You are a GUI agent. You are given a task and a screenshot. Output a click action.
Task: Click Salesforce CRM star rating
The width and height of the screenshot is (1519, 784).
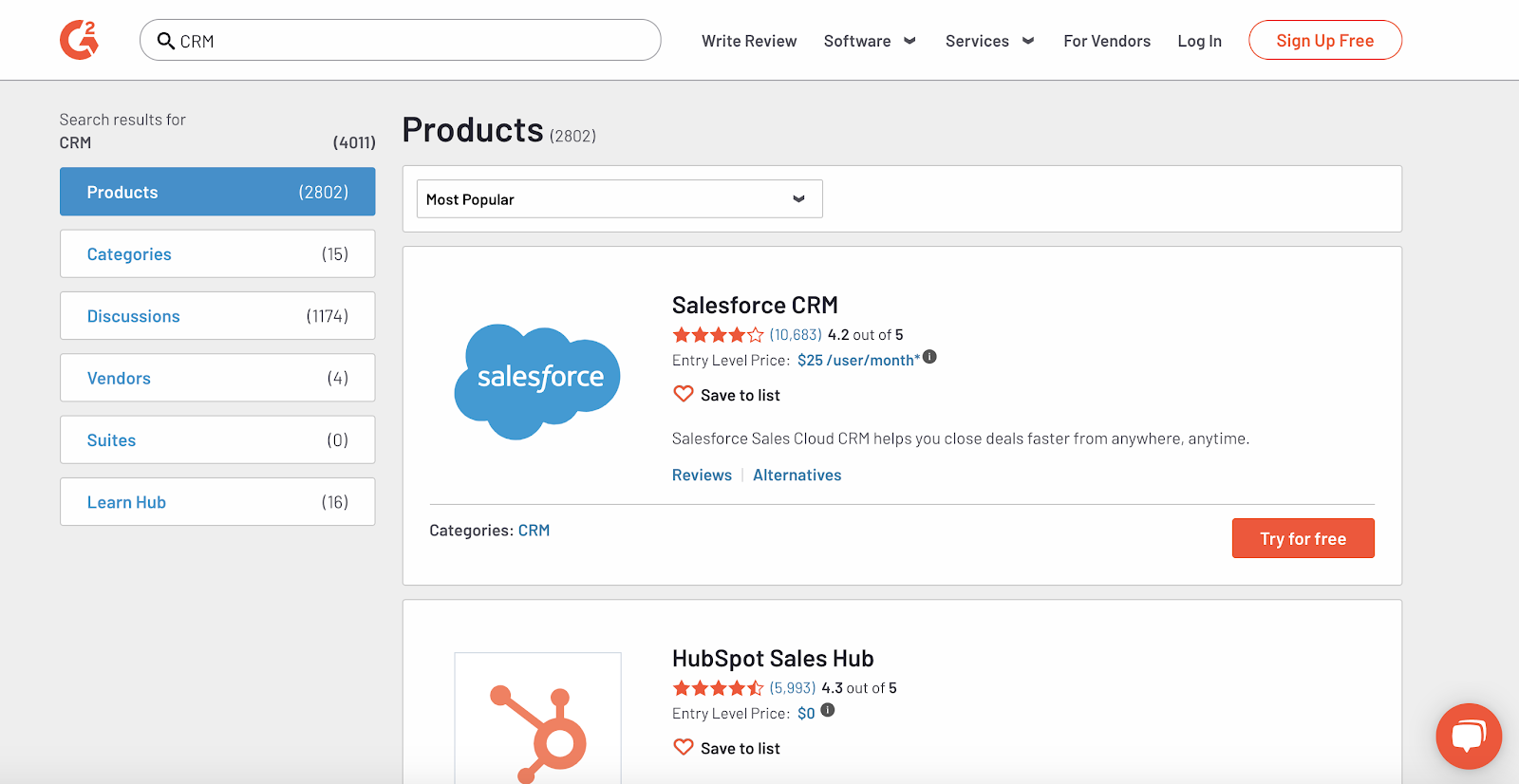click(718, 335)
